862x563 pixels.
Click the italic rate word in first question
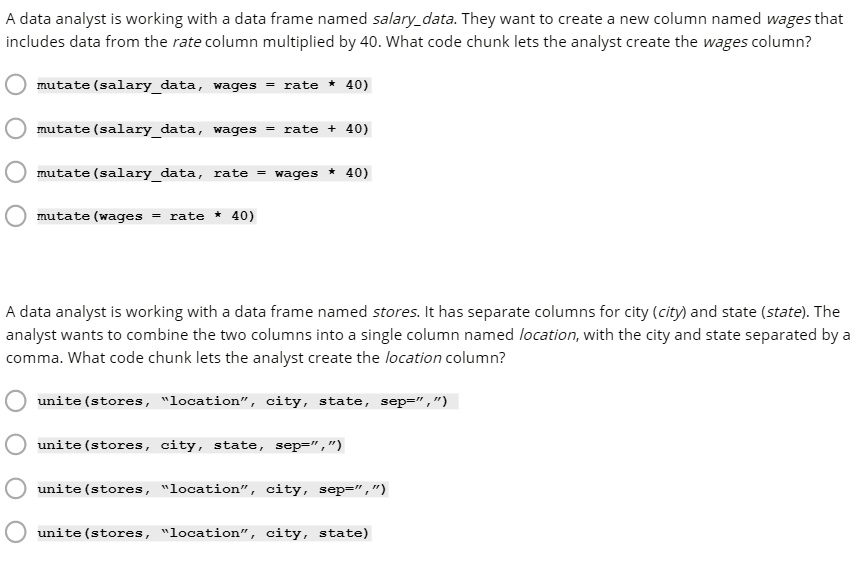187,42
